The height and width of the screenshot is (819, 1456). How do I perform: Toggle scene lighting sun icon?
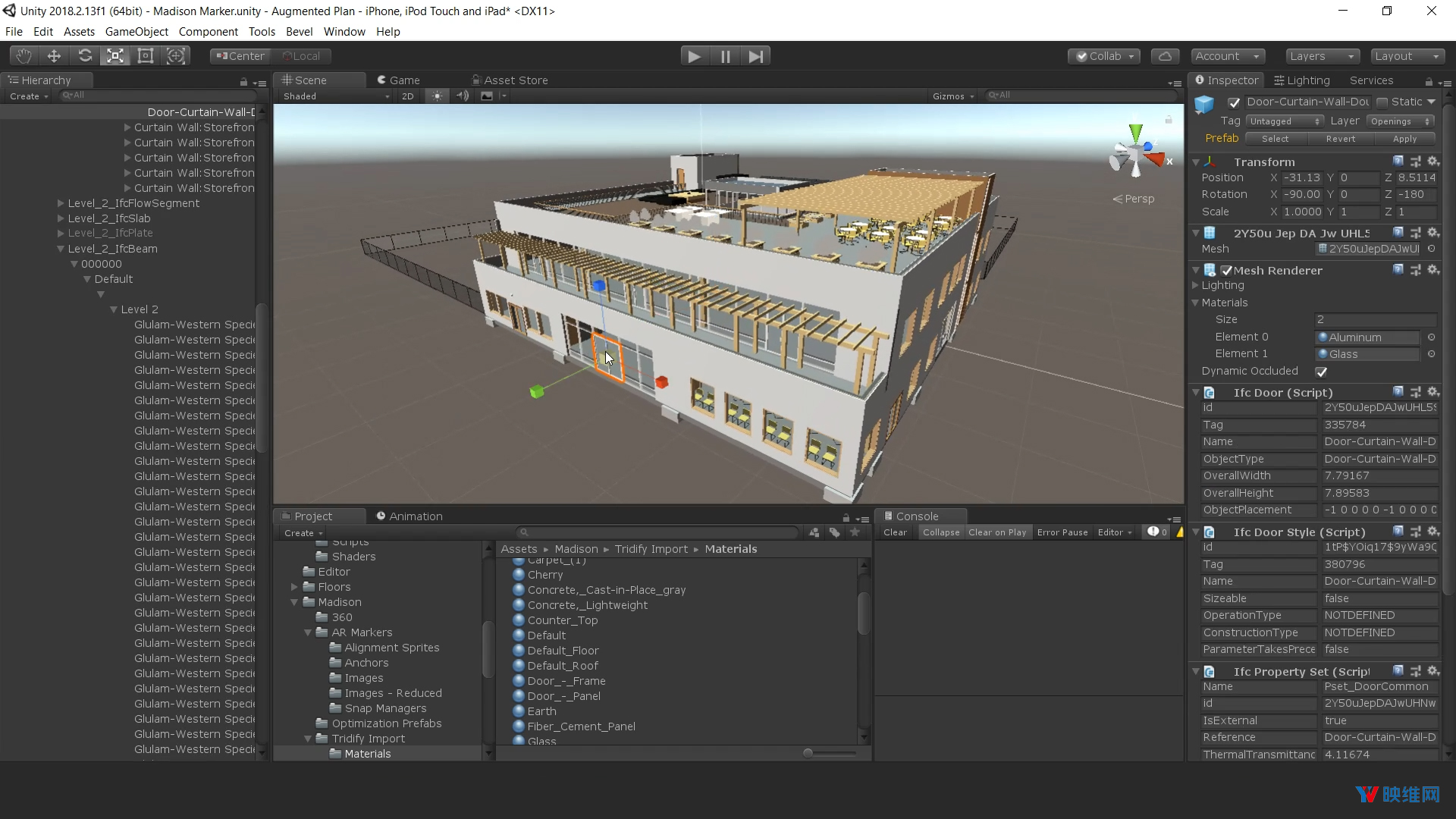pos(437,96)
